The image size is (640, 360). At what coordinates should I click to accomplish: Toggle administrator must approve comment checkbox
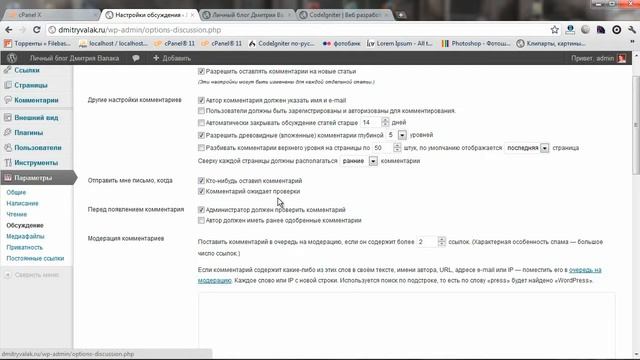click(x=201, y=209)
